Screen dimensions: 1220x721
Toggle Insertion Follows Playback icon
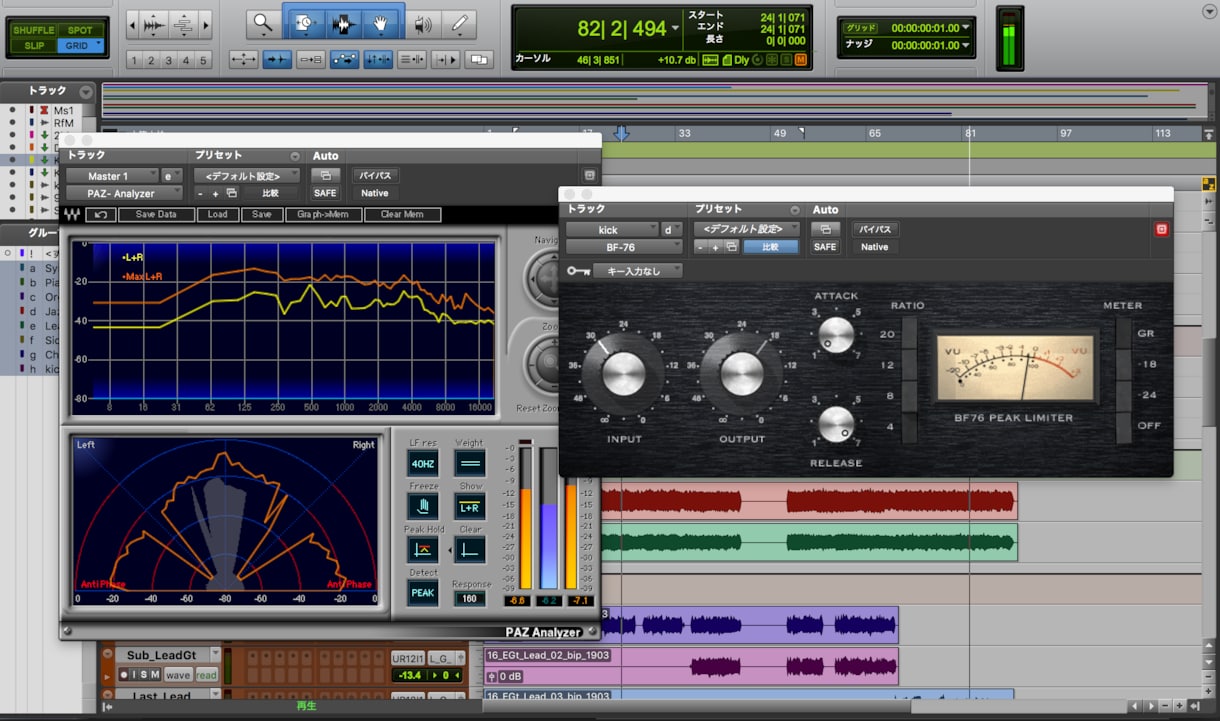(x=445, y=60)
